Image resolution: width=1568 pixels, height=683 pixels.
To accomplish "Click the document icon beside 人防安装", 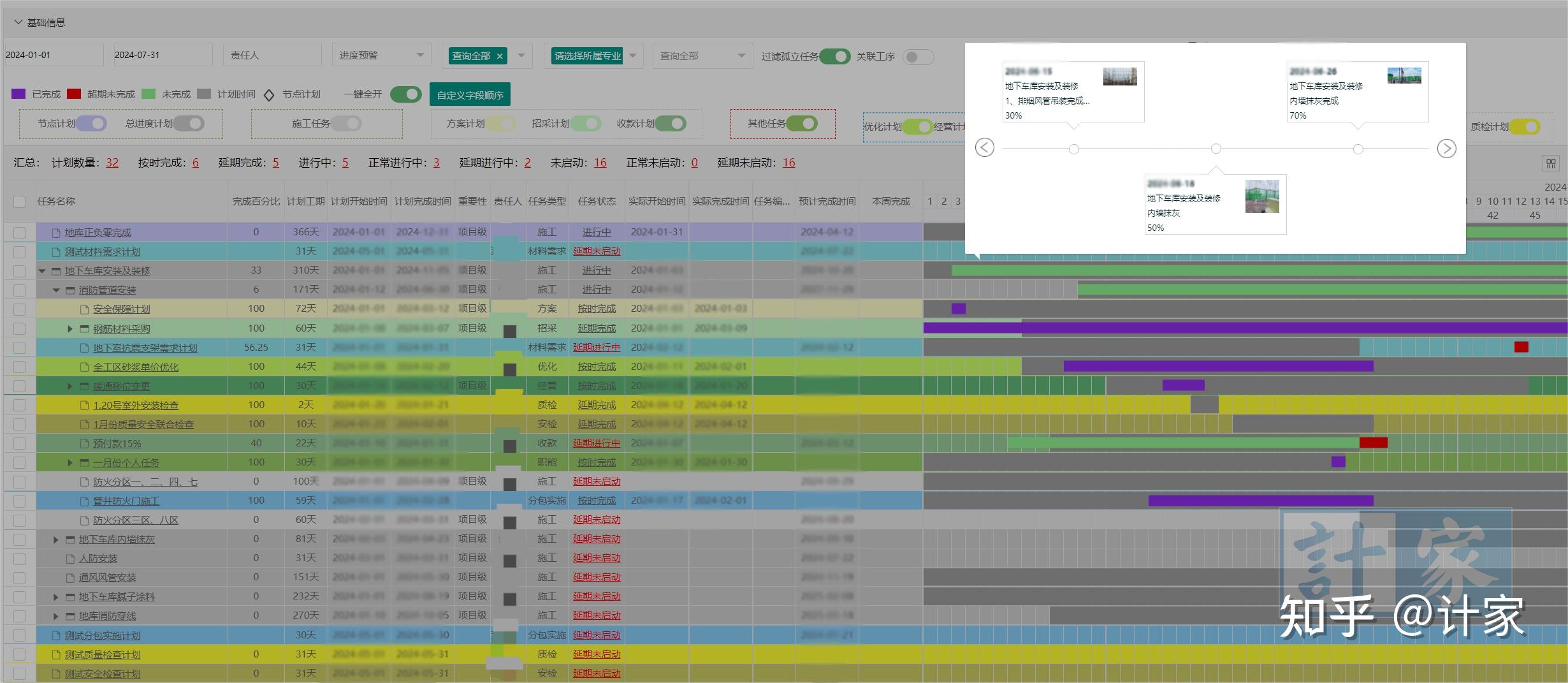I will tap(70, 559).
